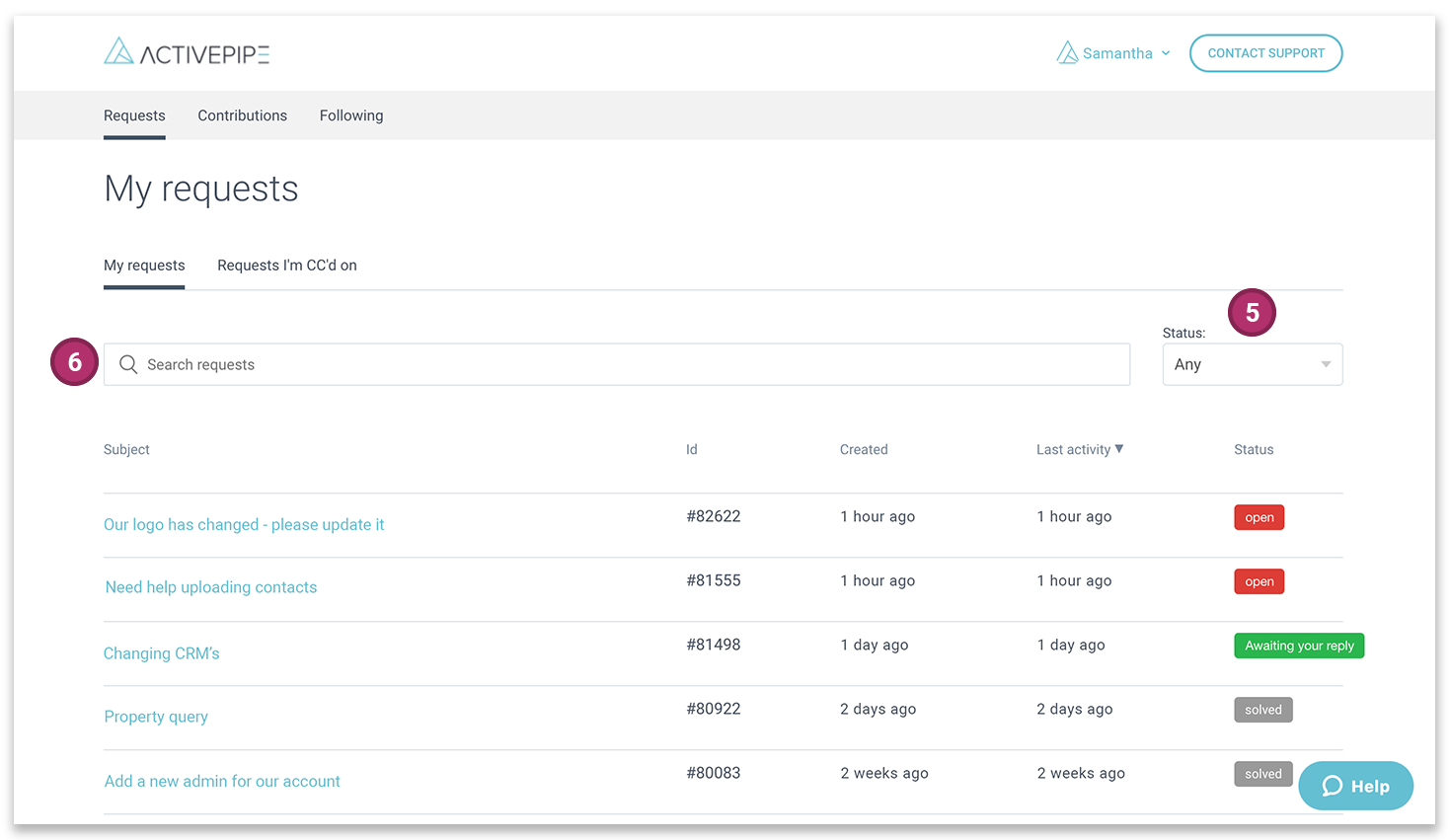1450x840 pixels.
Task: Open the Add a new admin request
Action: 221,780
